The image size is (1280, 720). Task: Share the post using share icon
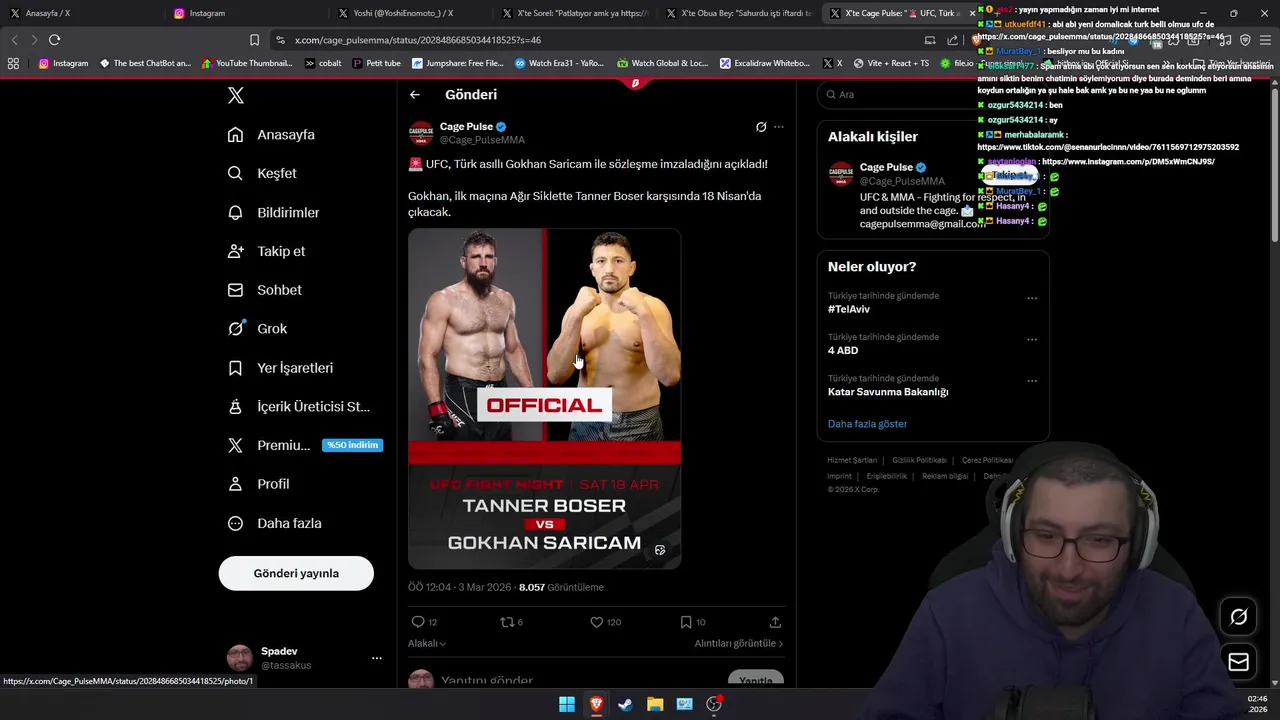[775, 622]
